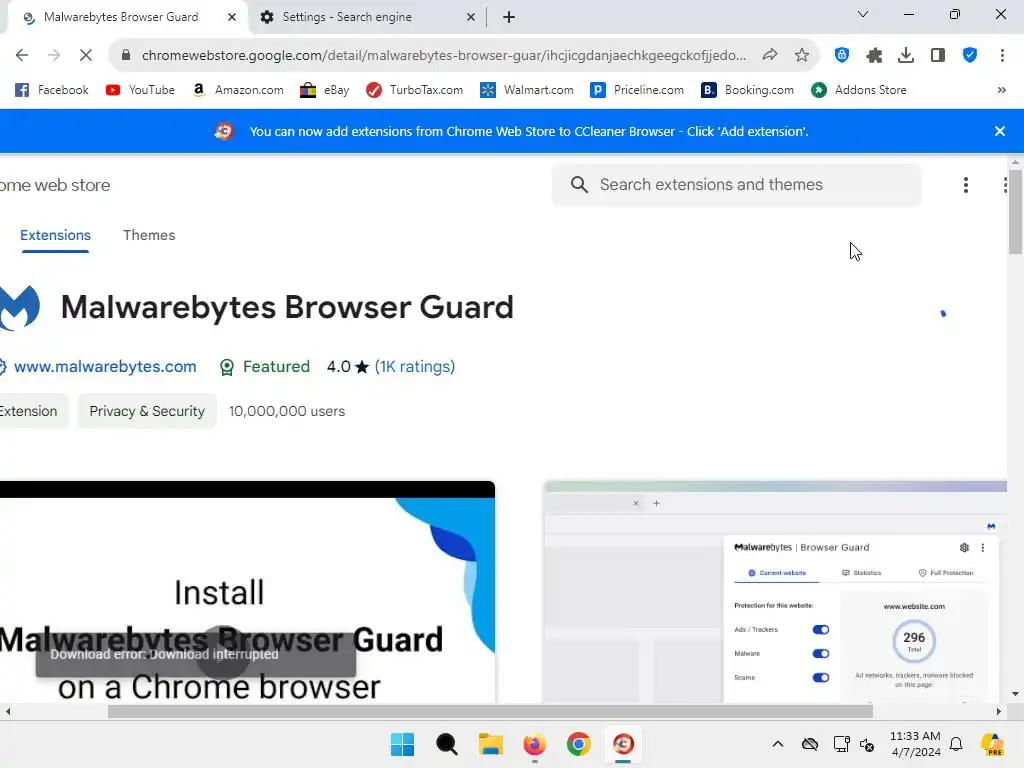Switch to the Extensions tab
The height and width of the screenshot is (768, 1024).
[56, 235]
